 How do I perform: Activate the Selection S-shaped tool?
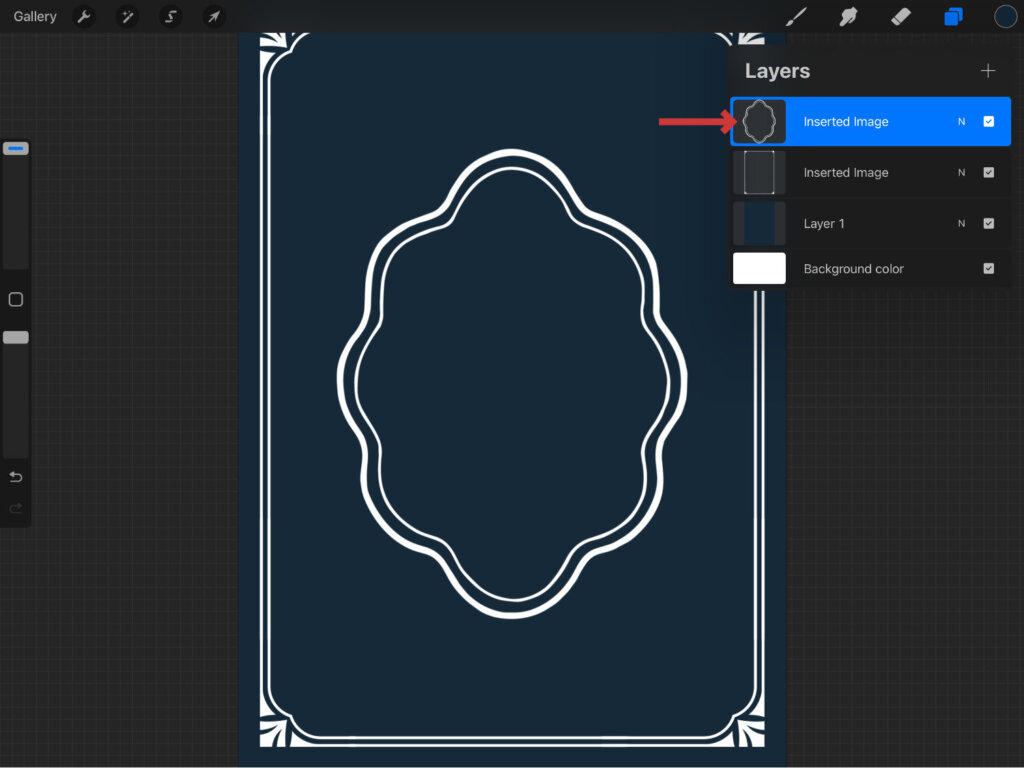(170, 17)
